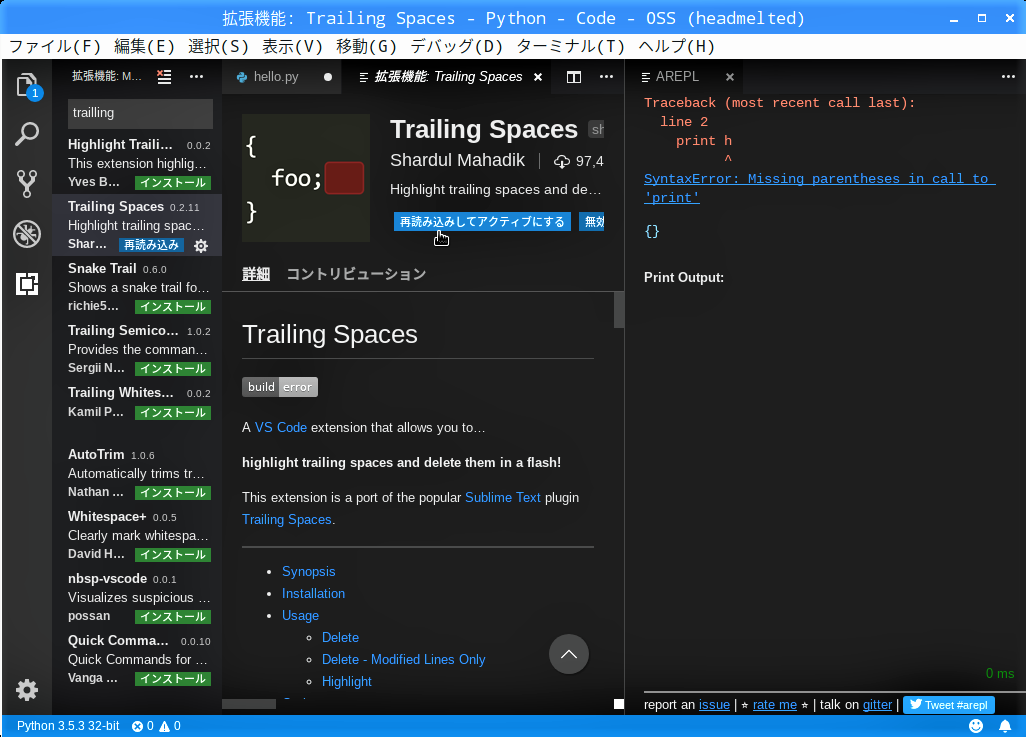1026x737 pixels.
Task: Click the Trailing Spaces extension logo image
Action: (x=306, y=178)
